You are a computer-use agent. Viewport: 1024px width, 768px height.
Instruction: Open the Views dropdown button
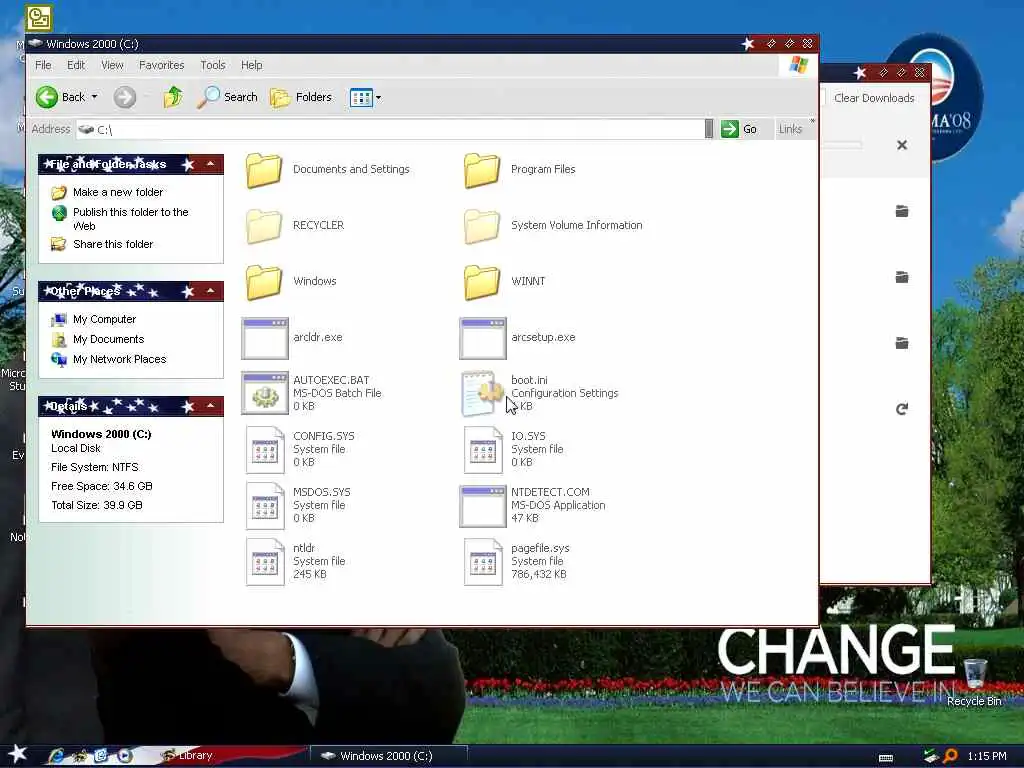tap(365, 98)
